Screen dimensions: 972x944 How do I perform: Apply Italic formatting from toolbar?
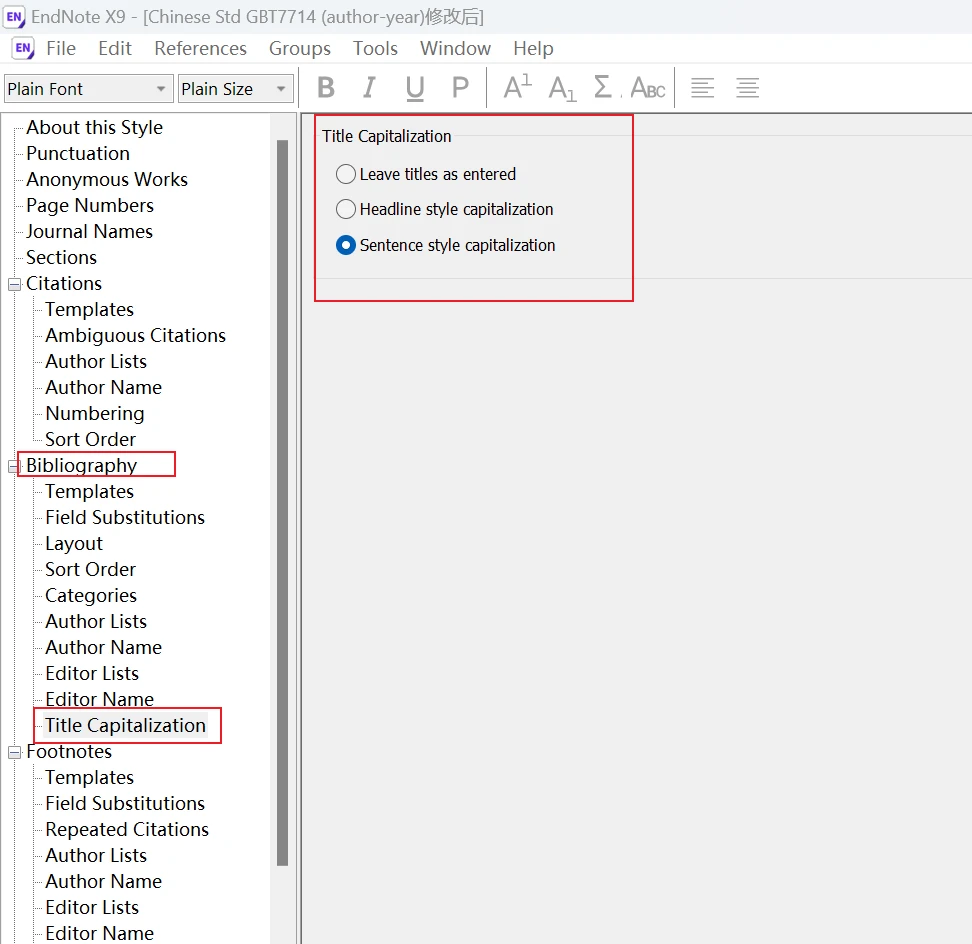coord(369,88)
